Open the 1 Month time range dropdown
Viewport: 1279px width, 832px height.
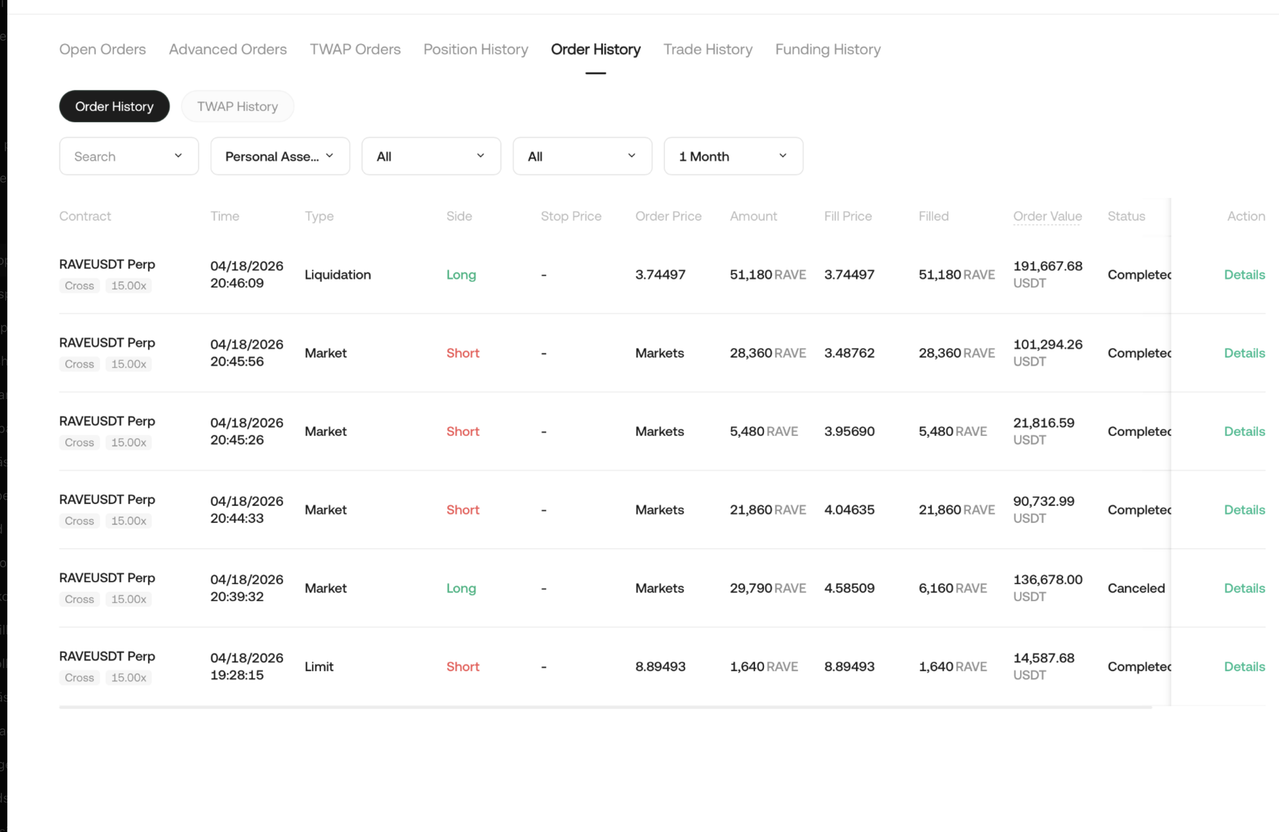(733, 156)
